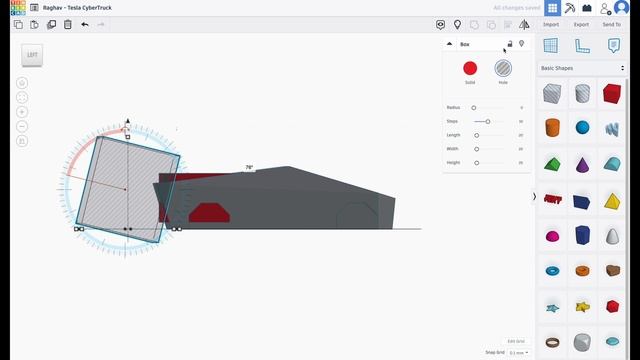
Task: Click the Notes tool
Action: coord(613,45)
